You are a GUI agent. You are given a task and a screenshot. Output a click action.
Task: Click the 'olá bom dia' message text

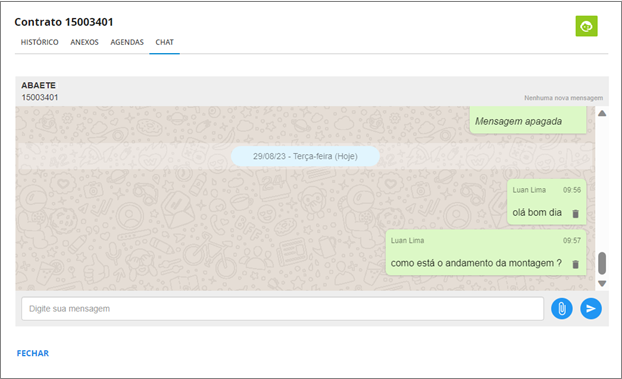coord(537,212)
